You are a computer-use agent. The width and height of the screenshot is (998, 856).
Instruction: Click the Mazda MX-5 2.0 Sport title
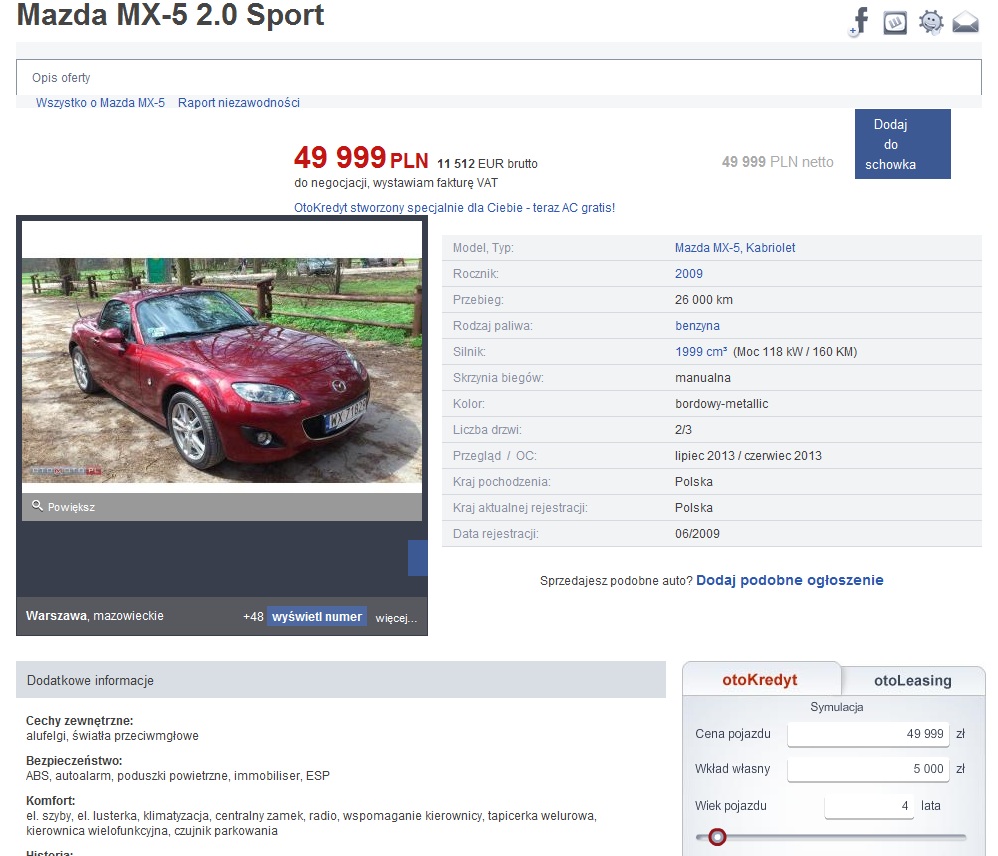tap(171, 15)
